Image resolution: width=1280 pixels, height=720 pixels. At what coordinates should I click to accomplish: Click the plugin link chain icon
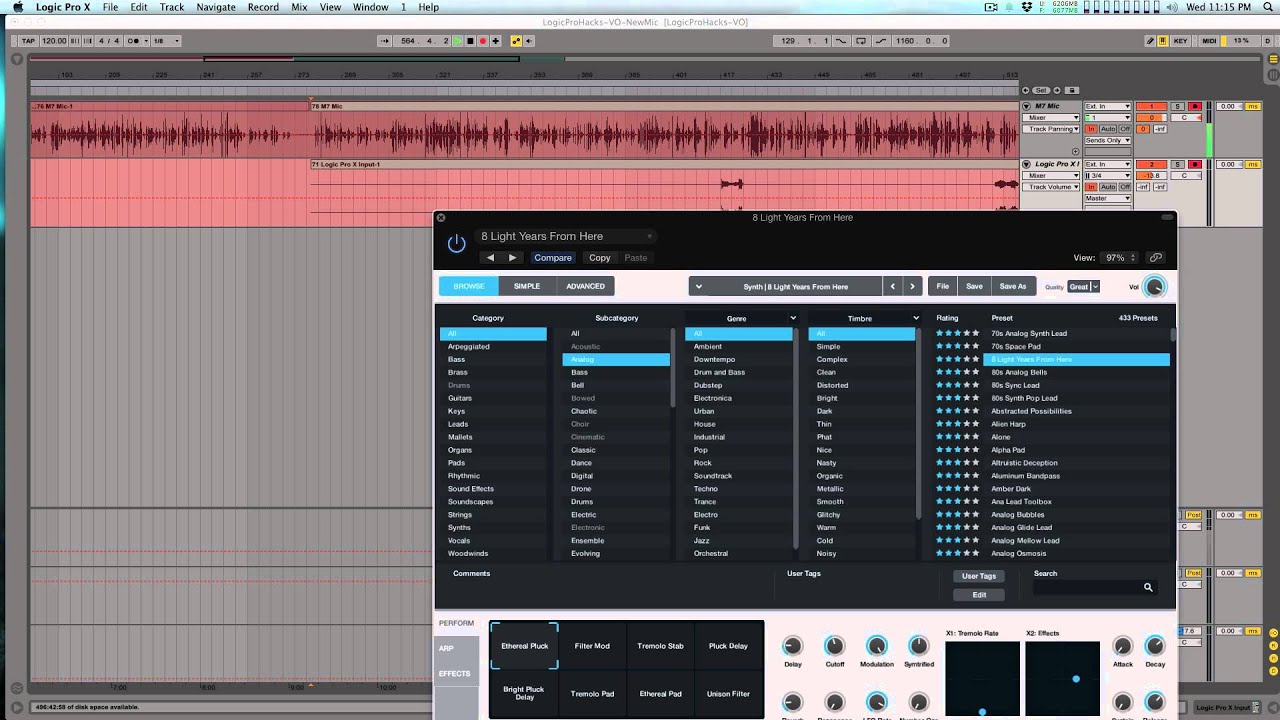1155,258
